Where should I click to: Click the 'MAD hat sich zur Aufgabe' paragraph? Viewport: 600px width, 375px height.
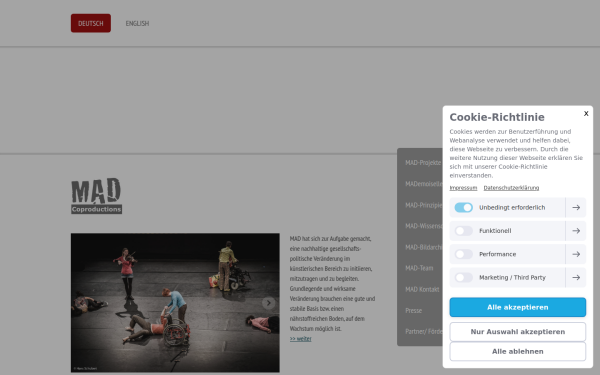[x=332, y=284]
